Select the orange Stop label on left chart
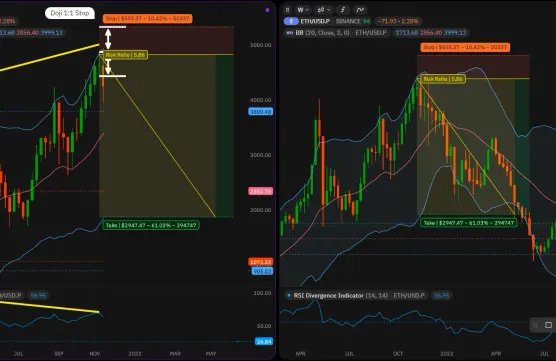This screenshot has height=361, width=556. (148, 18)
